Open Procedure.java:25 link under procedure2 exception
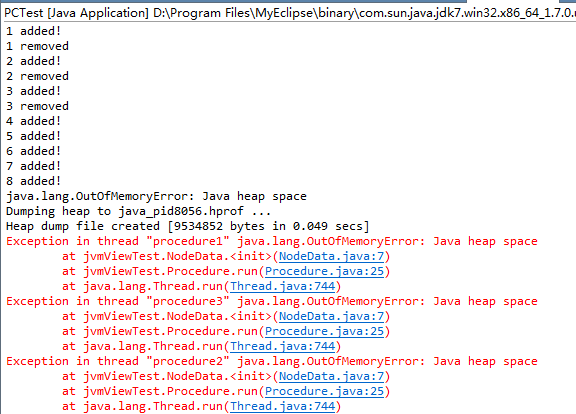 point(325,391)
